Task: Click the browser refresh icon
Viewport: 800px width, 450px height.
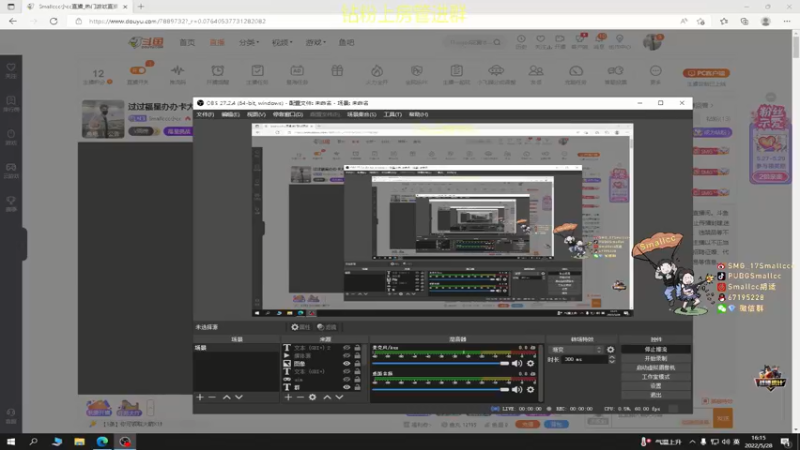Action: (54, 21)
